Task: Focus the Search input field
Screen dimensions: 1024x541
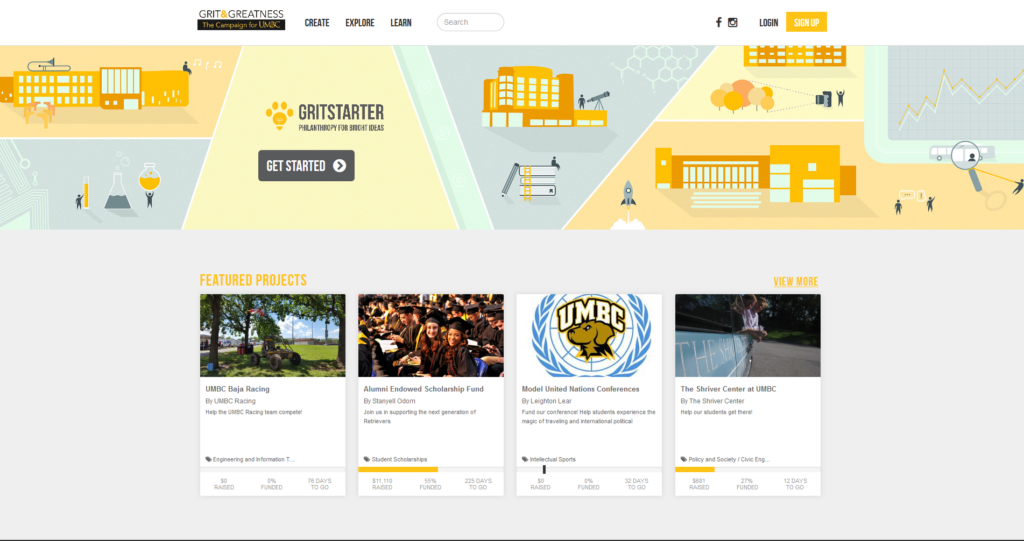Action: (470, 22)
